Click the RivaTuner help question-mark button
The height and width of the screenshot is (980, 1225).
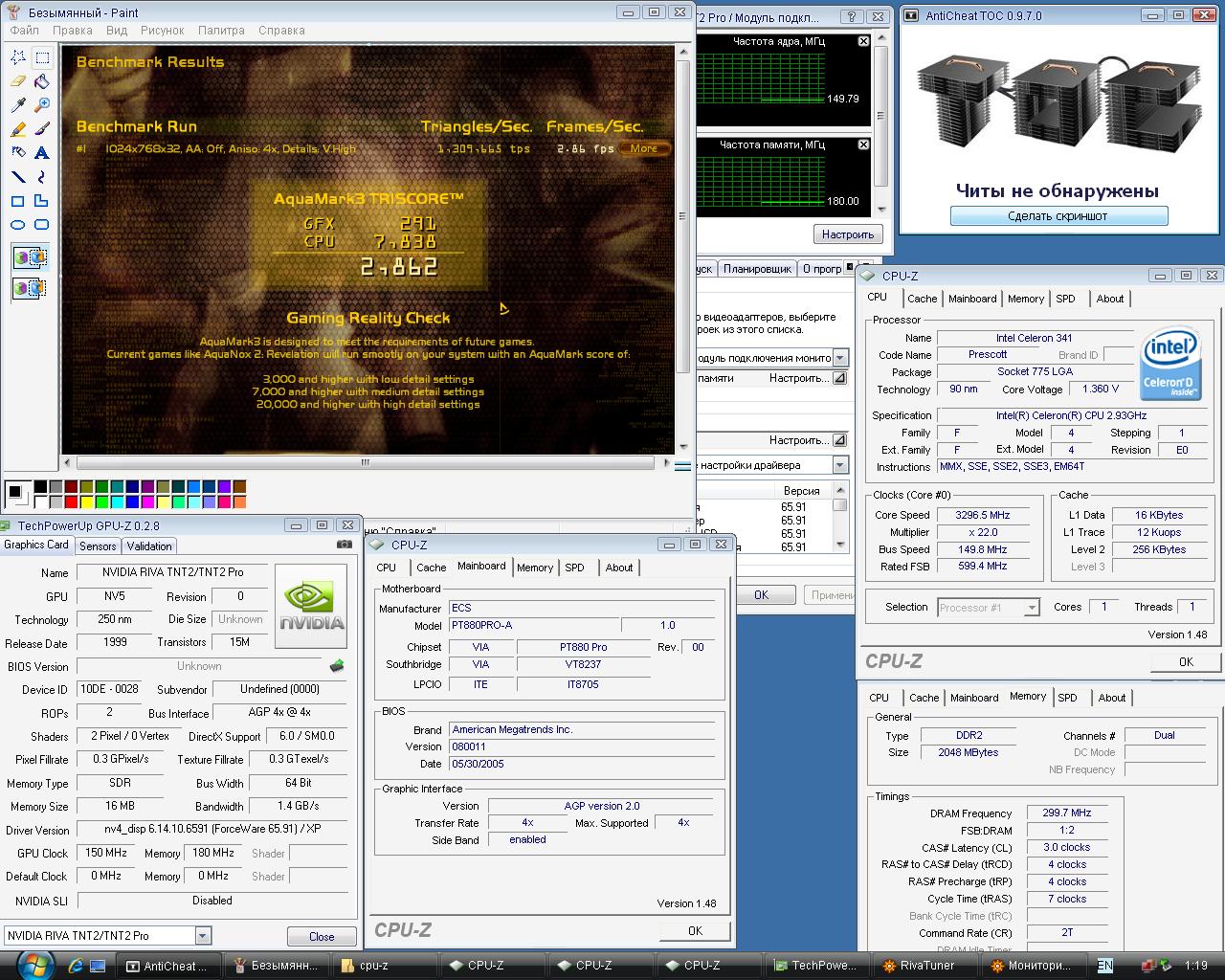851,17
